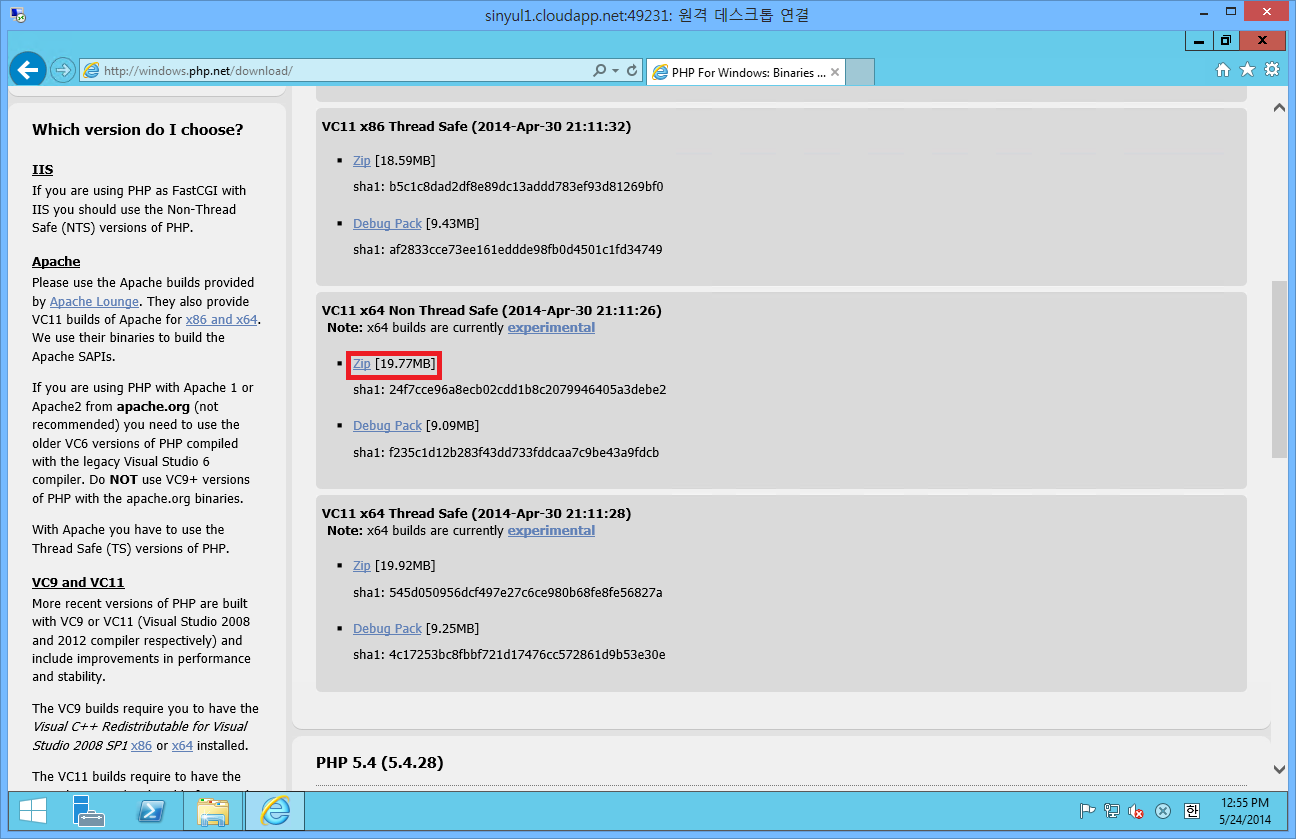Download Debug Pack 9.09MB x64 Non Thread Safe
The image size is (1296, 839).
pos(387,426)
